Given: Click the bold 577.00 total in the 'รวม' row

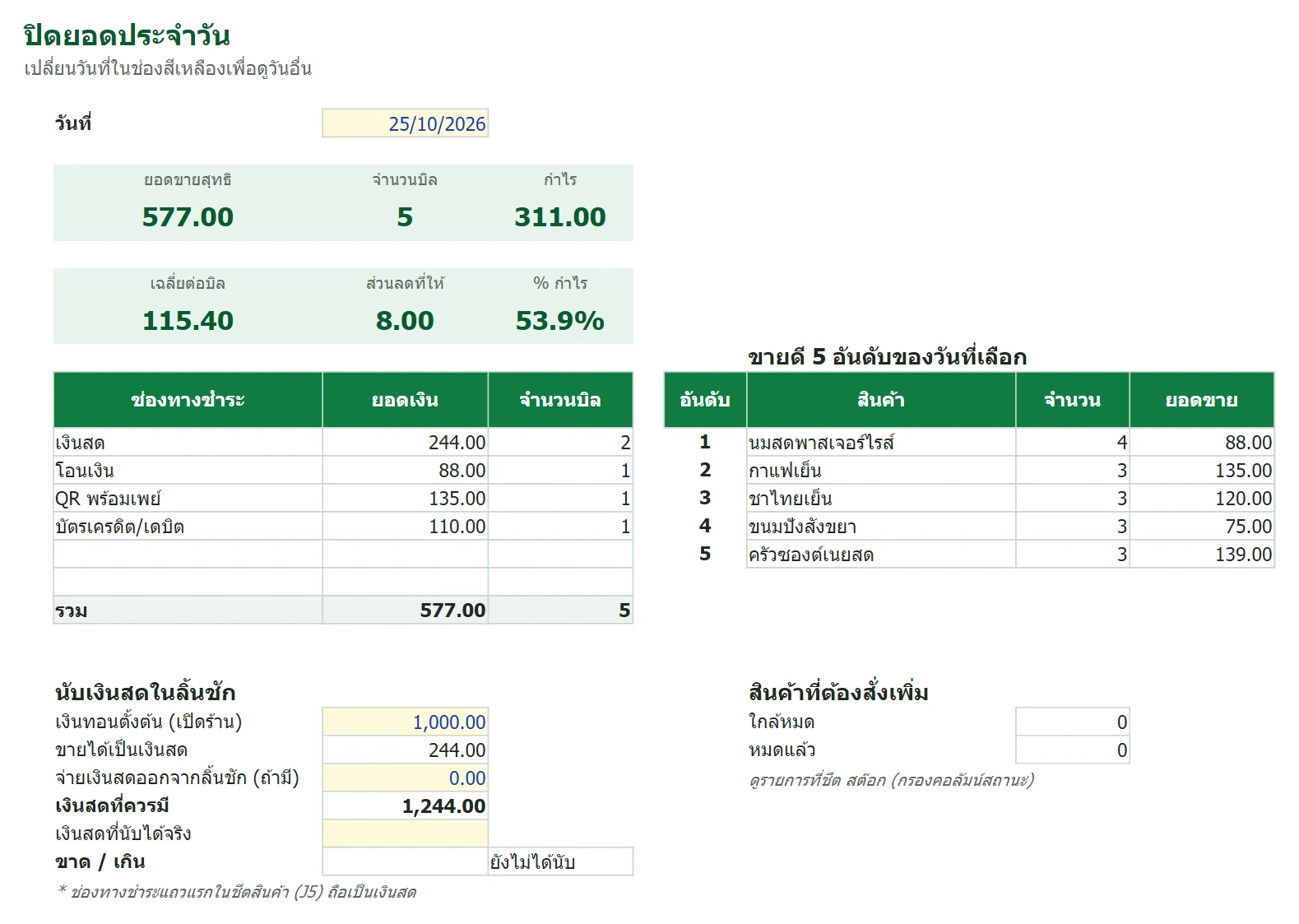Looking at the screenshot, I should tap(405, 610).
